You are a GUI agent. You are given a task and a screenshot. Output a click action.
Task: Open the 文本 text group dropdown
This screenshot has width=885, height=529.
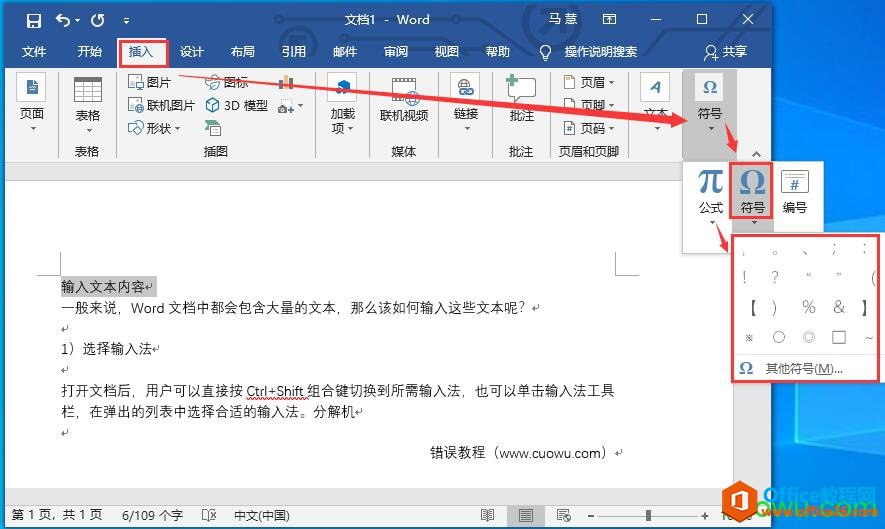655,103
